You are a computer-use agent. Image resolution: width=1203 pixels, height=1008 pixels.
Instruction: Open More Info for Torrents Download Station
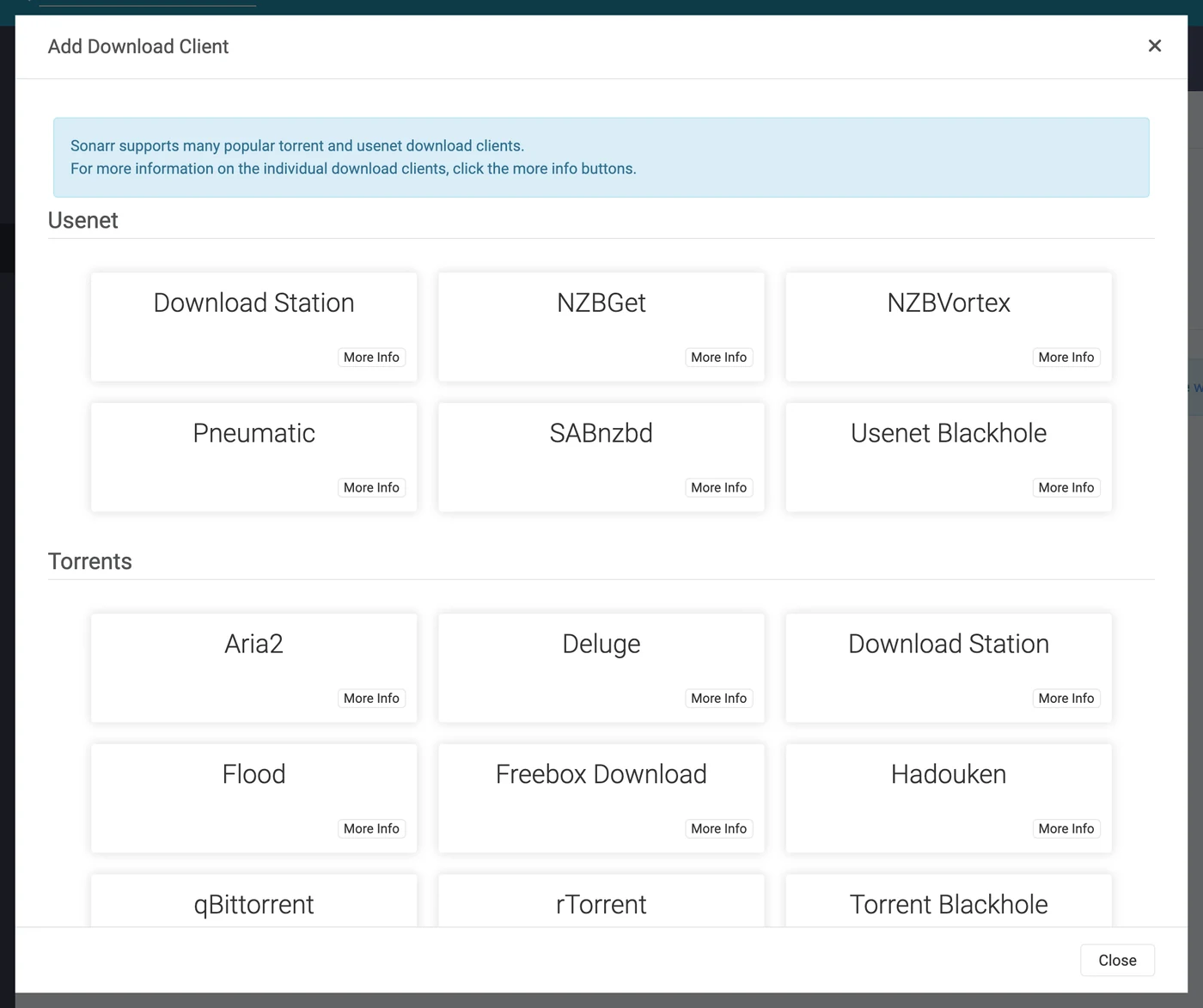(x=1066, y=699)
